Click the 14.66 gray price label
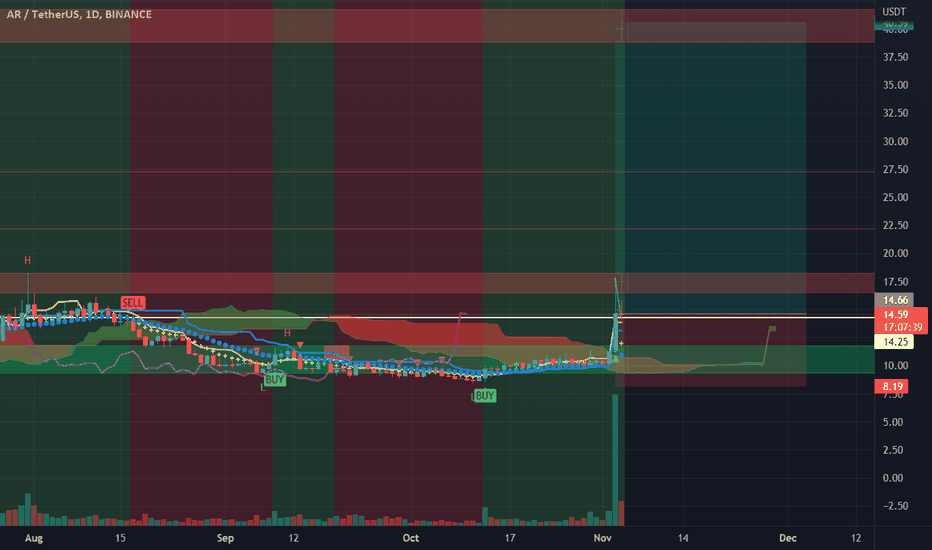The image size is (932, 550). click(x=895, y=300)
